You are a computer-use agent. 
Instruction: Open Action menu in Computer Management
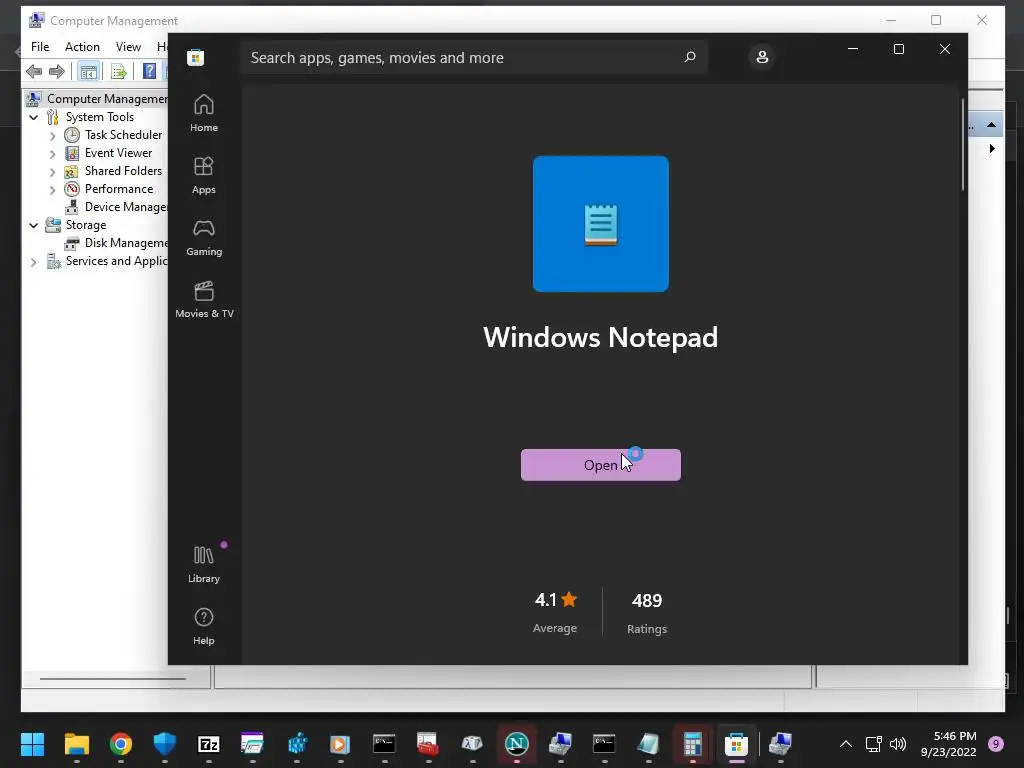(x=82, y=47)
